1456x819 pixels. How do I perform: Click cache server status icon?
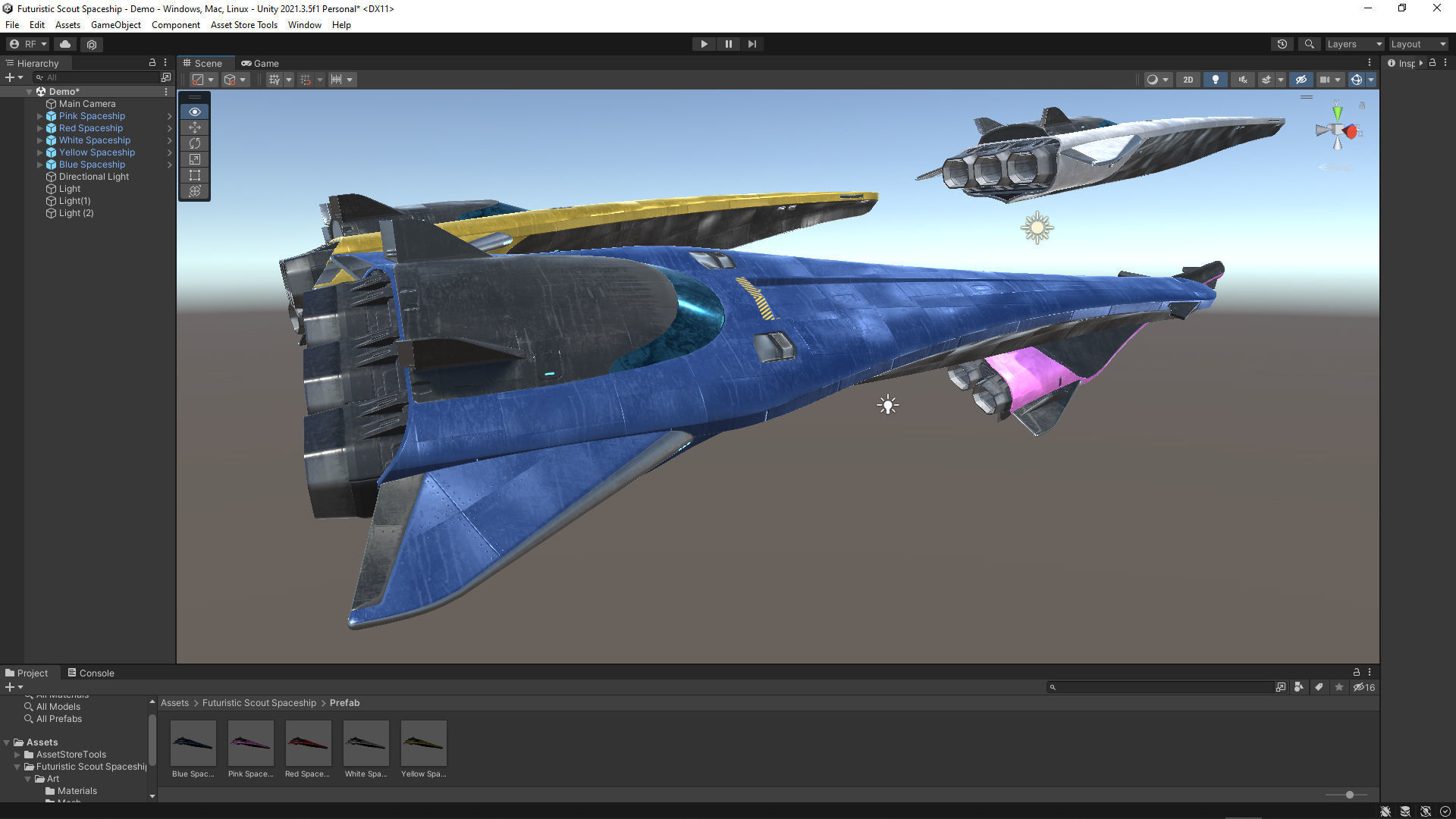(x=1405, y=811)
